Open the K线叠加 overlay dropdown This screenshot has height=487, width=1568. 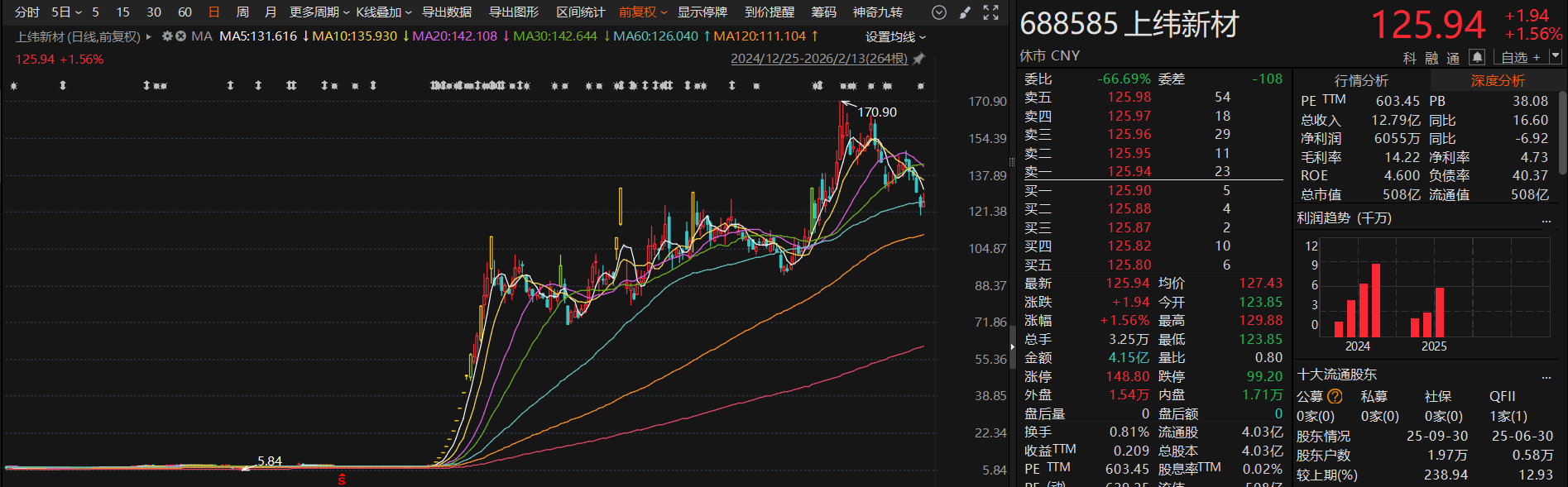coord(383,12)
